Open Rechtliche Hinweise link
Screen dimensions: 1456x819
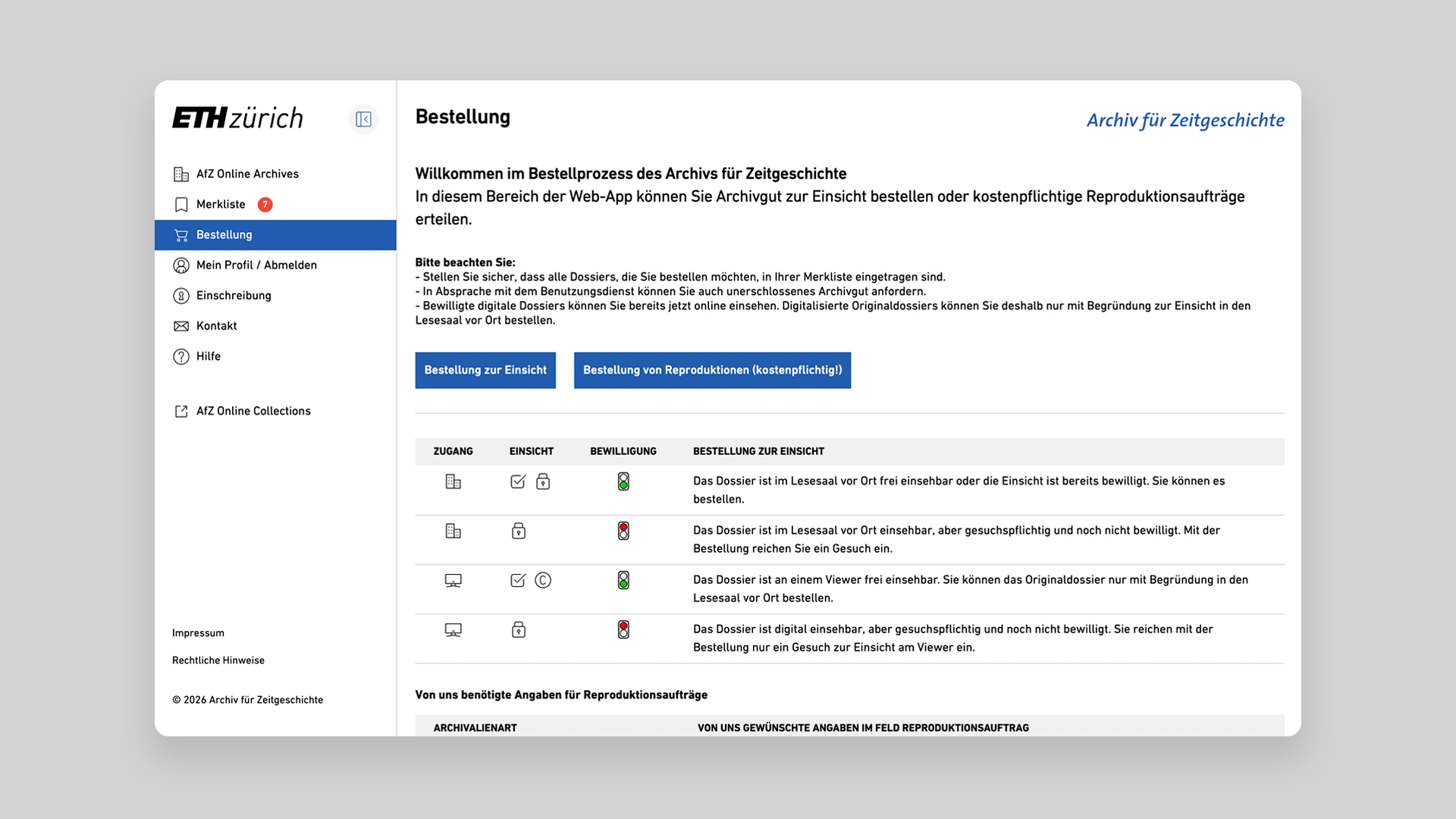218,661
